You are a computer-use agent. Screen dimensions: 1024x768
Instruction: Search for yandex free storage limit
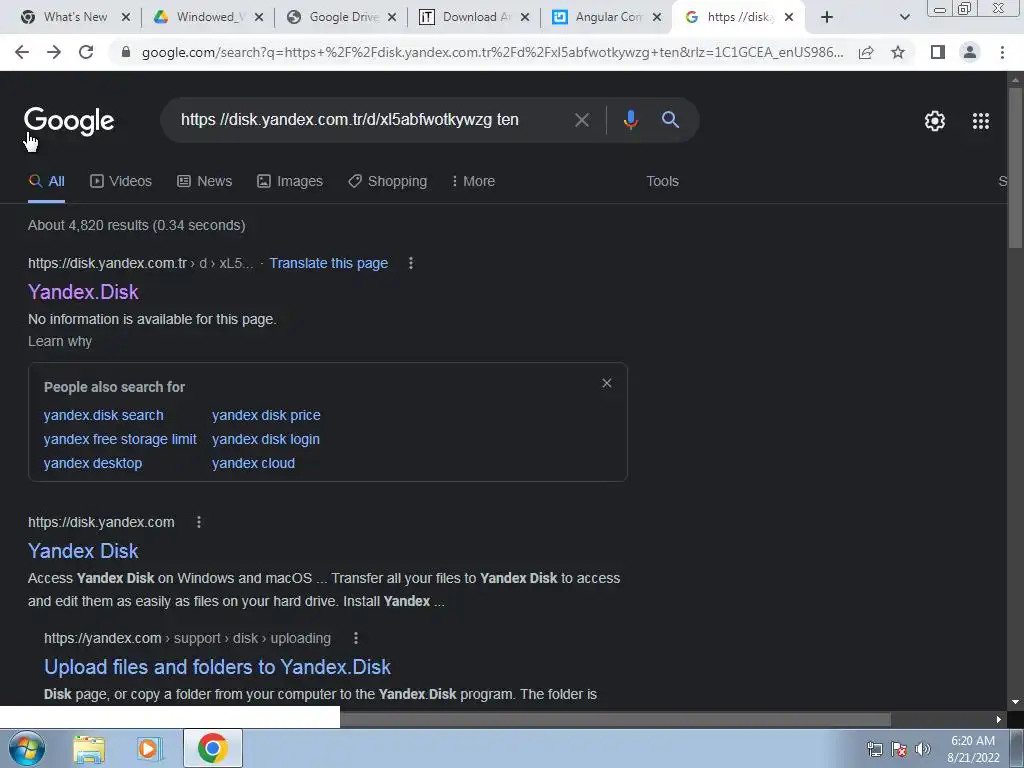(120, 440)
